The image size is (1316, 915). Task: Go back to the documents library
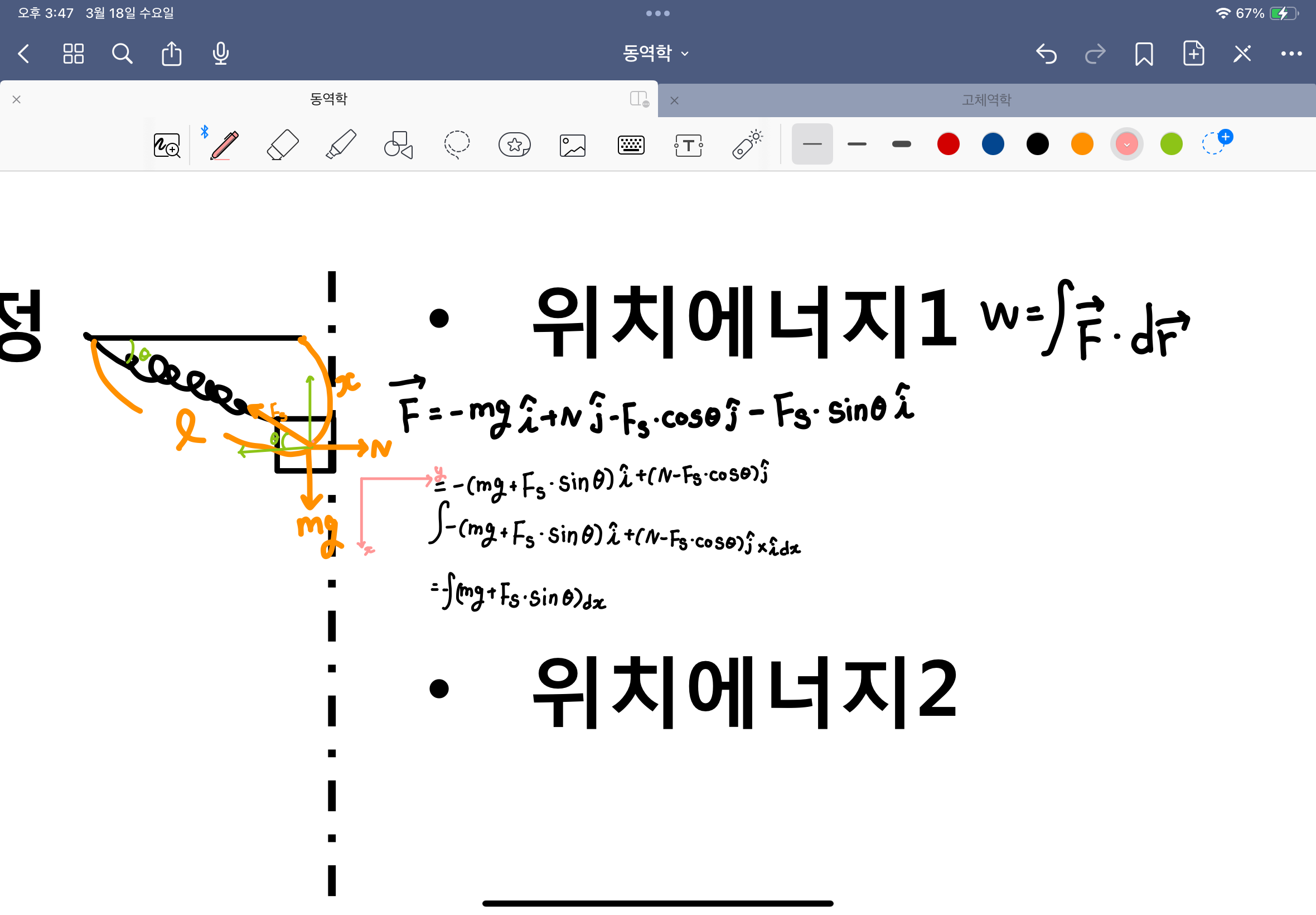pos(23,54)
